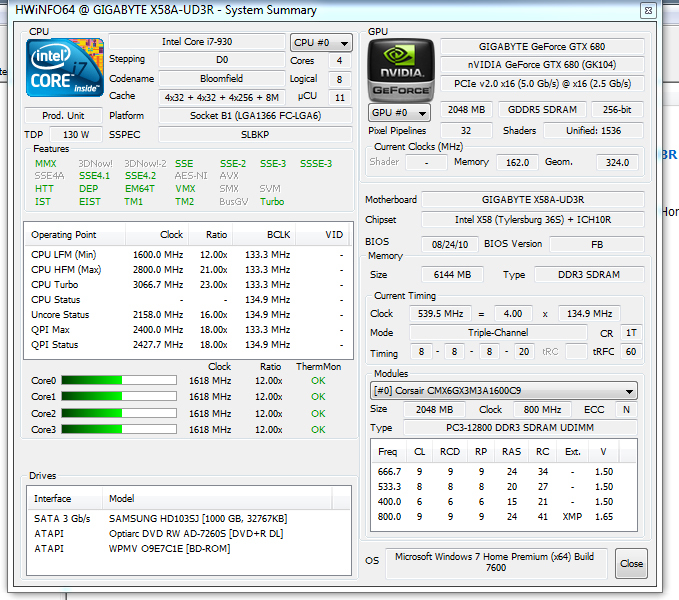Click the Geom. clock 324.0 value

click(x=617, y=162)
